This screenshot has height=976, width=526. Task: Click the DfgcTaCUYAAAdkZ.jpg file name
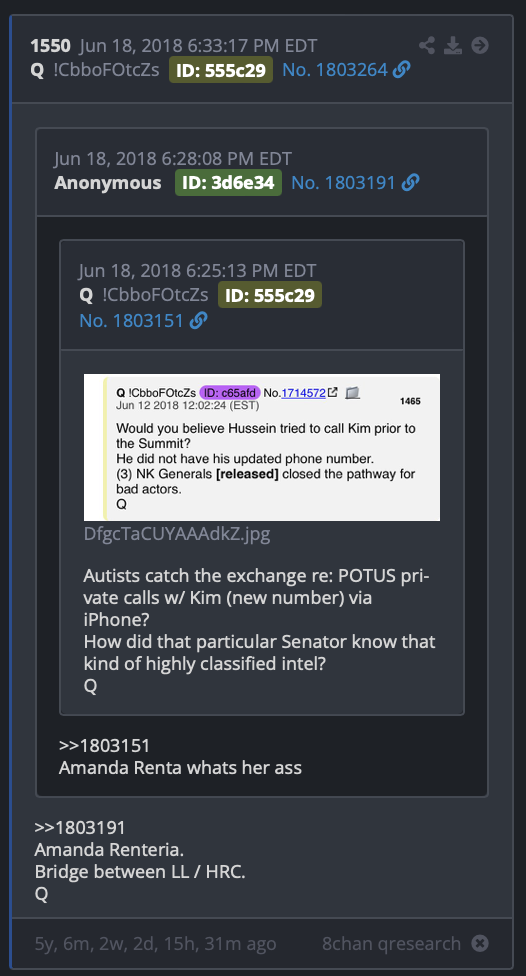[x=177, y=534]
